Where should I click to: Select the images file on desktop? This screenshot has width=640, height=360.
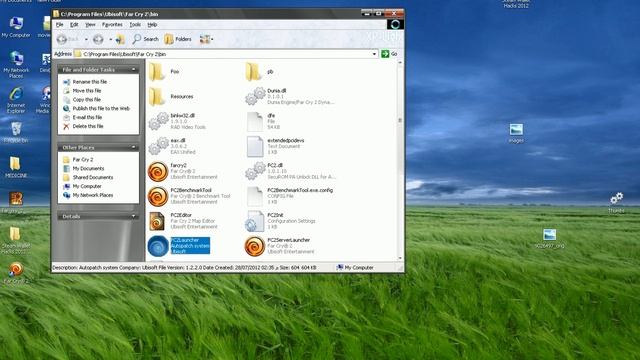coord(516,133)
